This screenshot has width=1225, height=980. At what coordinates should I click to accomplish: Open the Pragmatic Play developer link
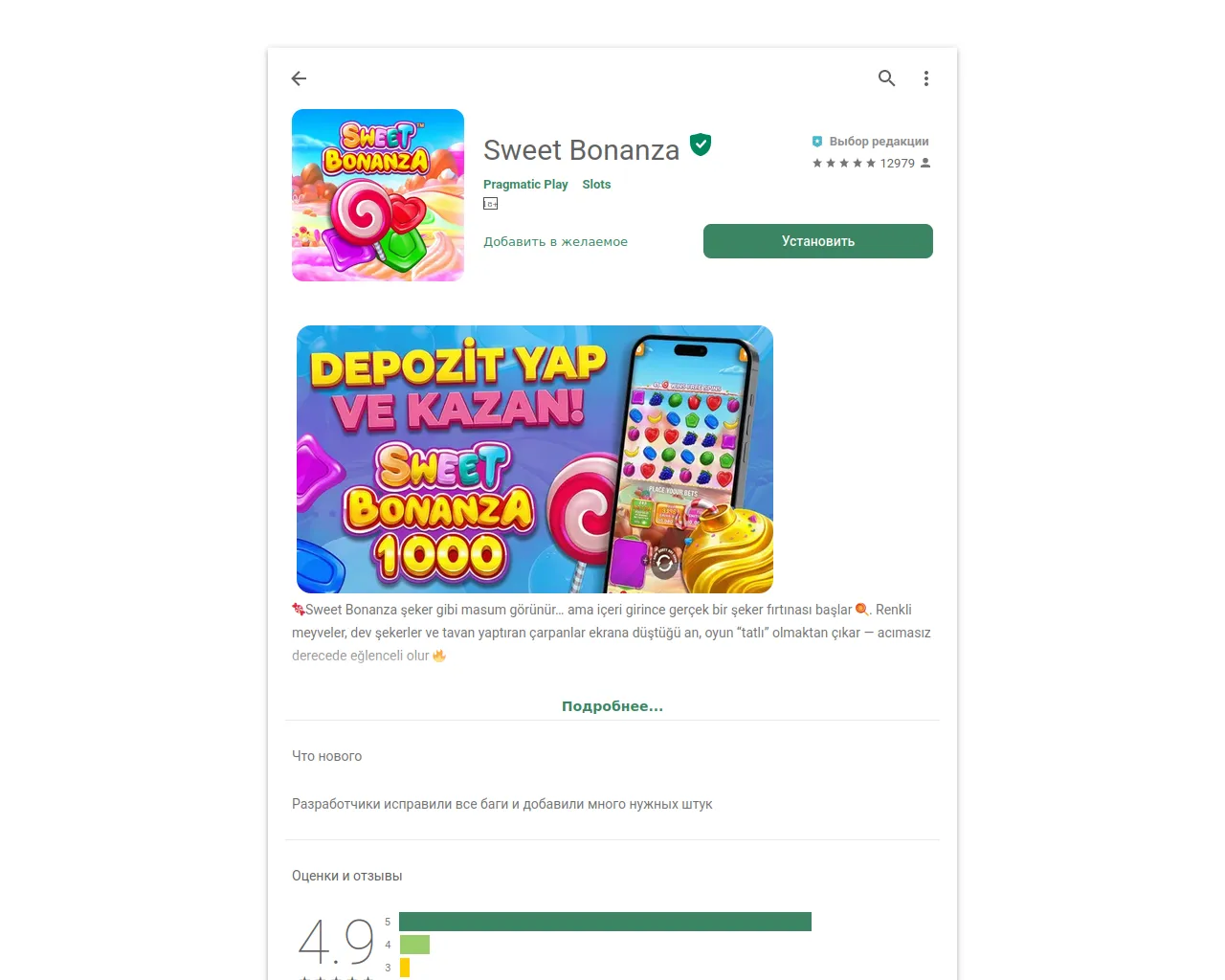525,185
